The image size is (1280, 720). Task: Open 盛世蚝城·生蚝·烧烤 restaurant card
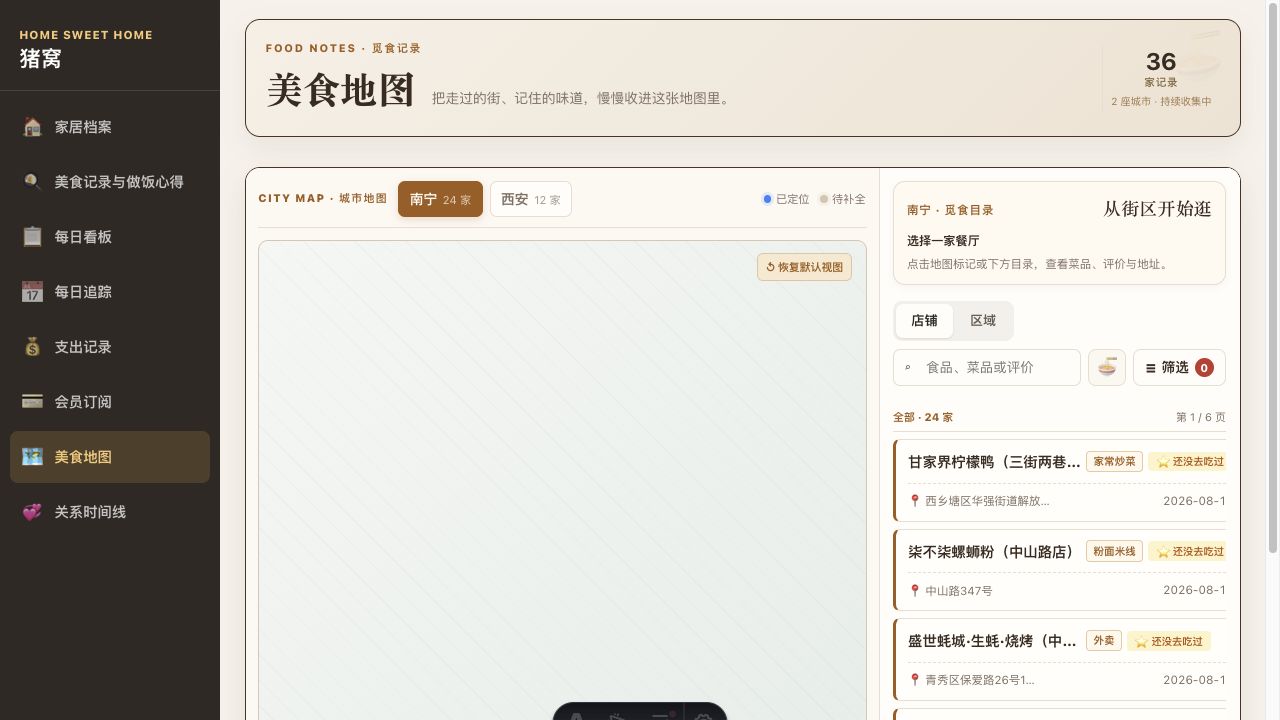[x=1059, y=660]
